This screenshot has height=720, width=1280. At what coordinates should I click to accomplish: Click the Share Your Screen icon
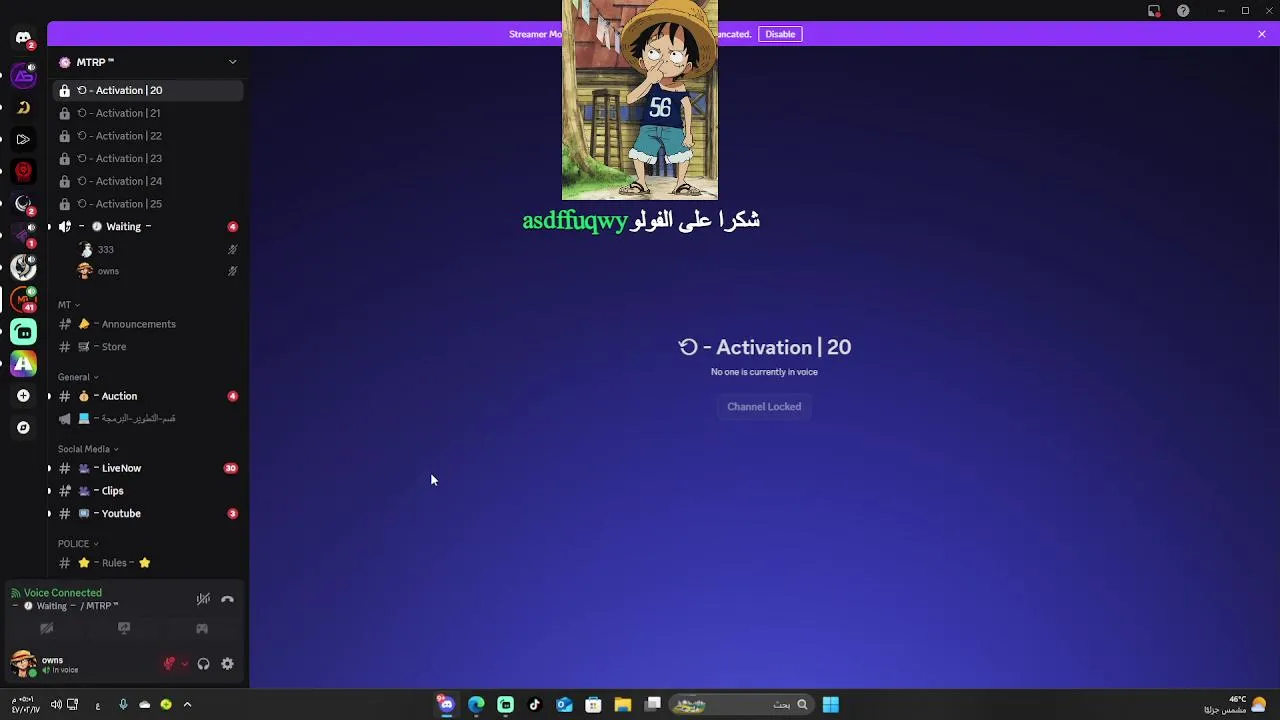(124, 629)
